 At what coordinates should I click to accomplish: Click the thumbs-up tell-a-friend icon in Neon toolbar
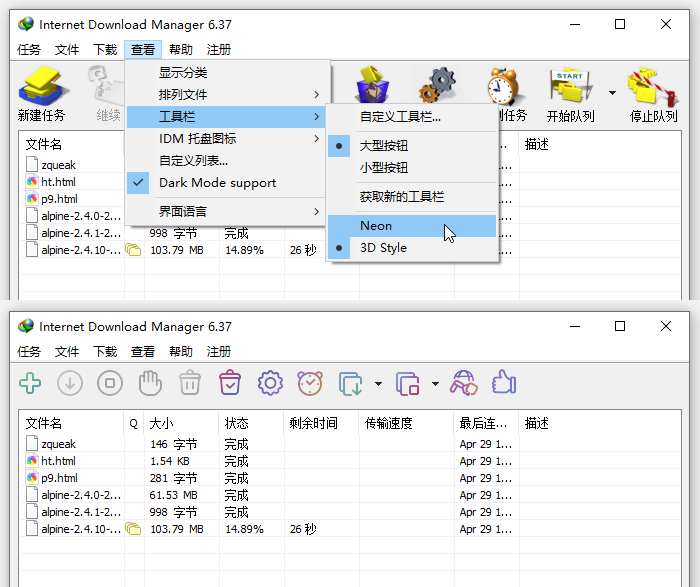click(x=504, y=382)
